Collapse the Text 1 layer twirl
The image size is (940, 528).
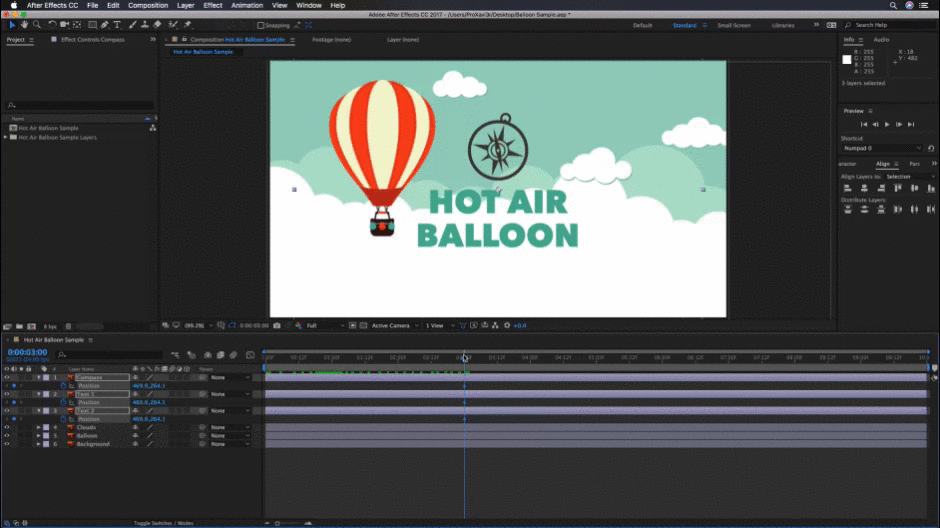(38, 394)
